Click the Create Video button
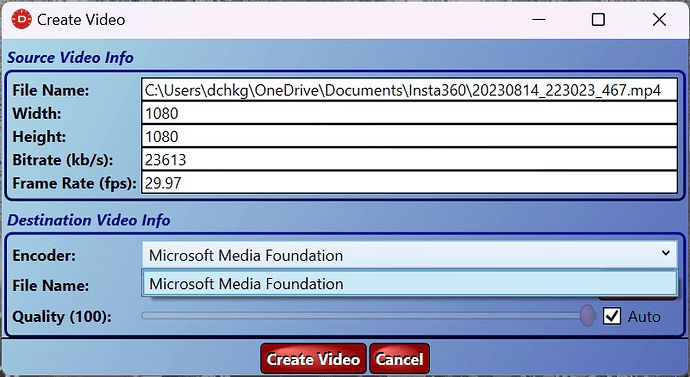 pos(313,359)
